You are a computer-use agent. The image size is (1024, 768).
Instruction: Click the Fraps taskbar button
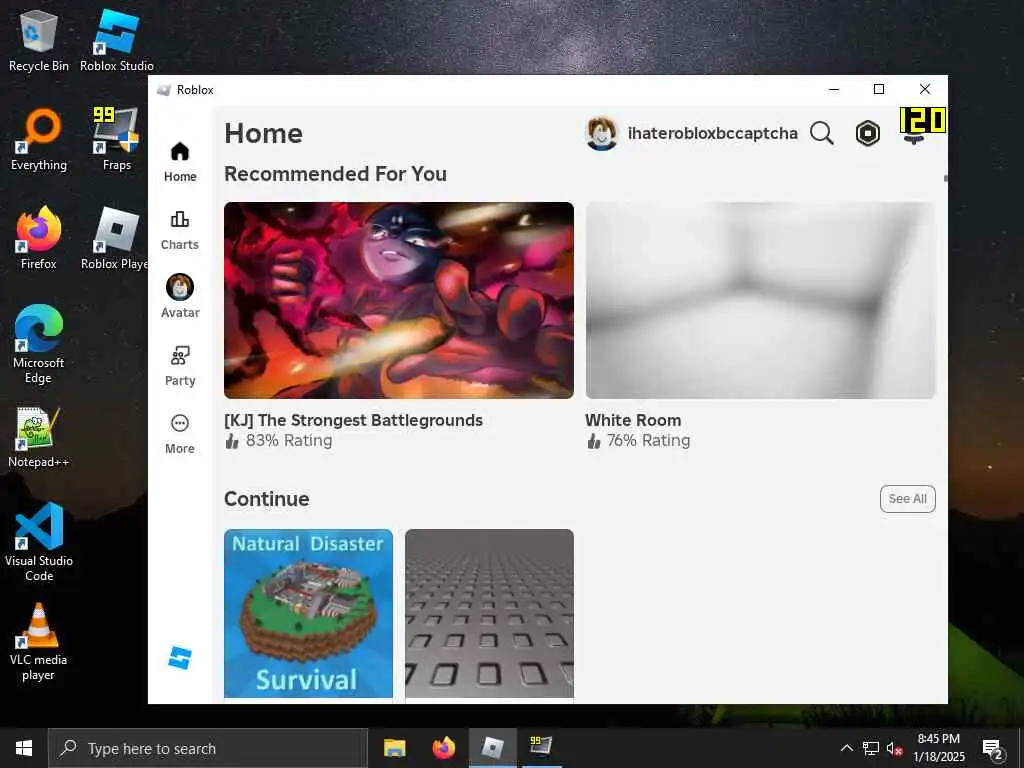[x=541, y=748]
